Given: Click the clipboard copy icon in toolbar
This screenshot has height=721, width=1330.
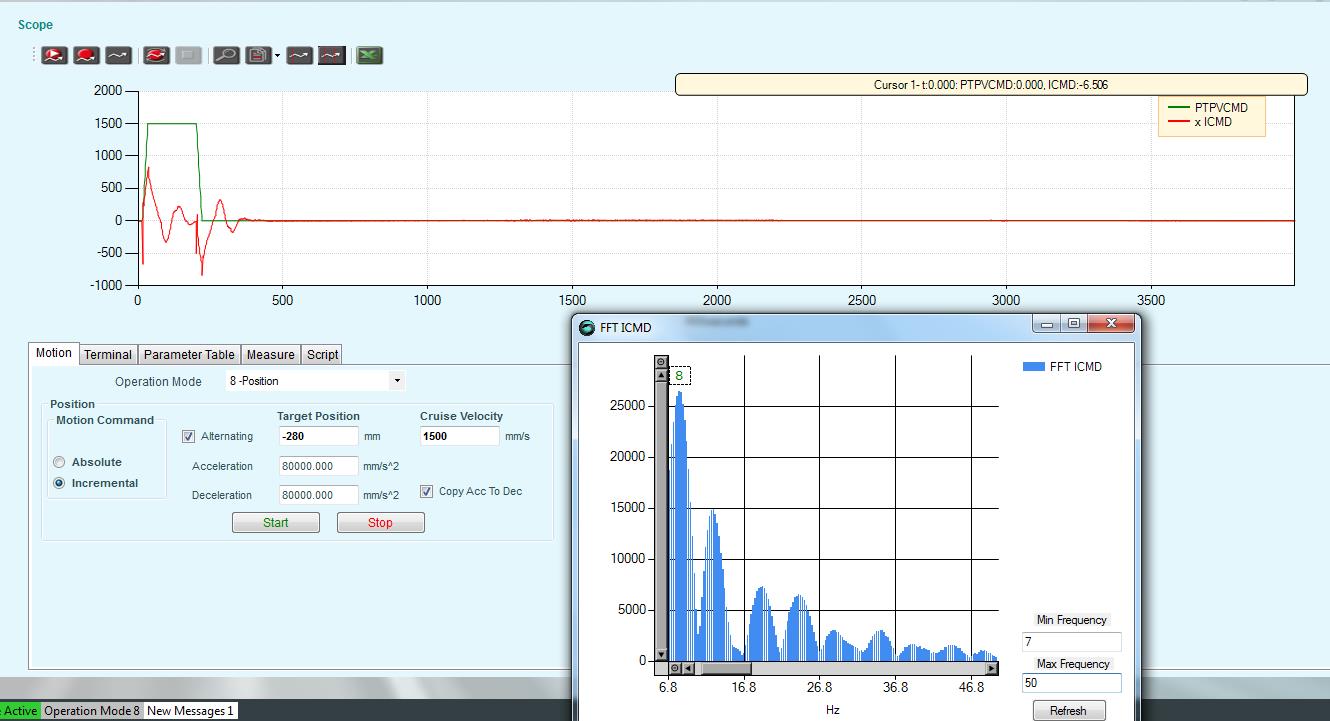Looking at the screenshot, I should 258,56.
